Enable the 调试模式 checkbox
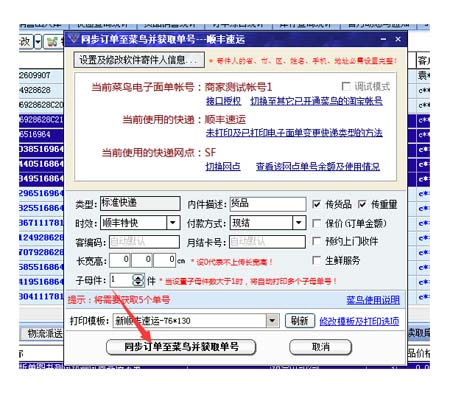Viewport: 450px width, 393px height. point(346,87)
